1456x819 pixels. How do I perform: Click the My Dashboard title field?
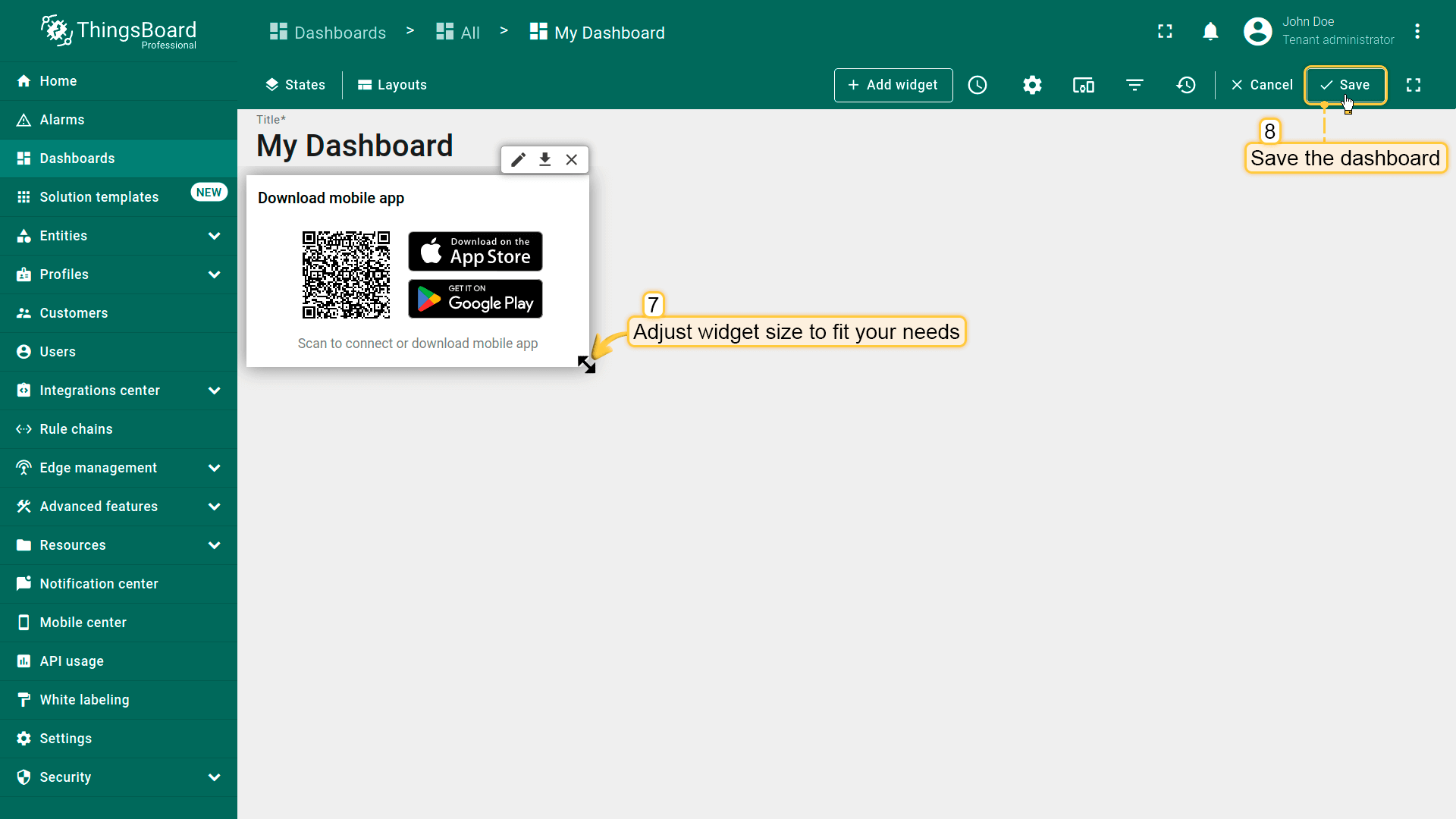coord(354,146)
